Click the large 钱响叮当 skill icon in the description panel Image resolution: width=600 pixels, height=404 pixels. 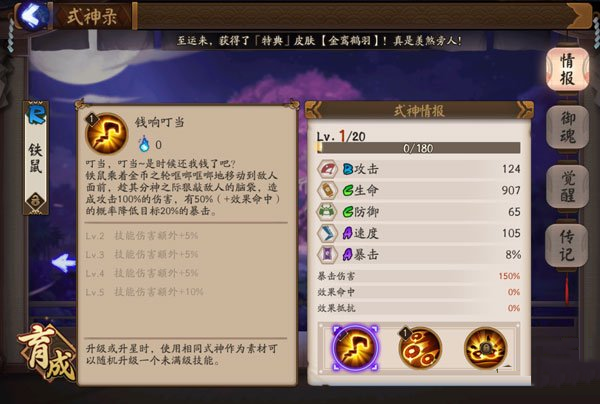(106, 133)
